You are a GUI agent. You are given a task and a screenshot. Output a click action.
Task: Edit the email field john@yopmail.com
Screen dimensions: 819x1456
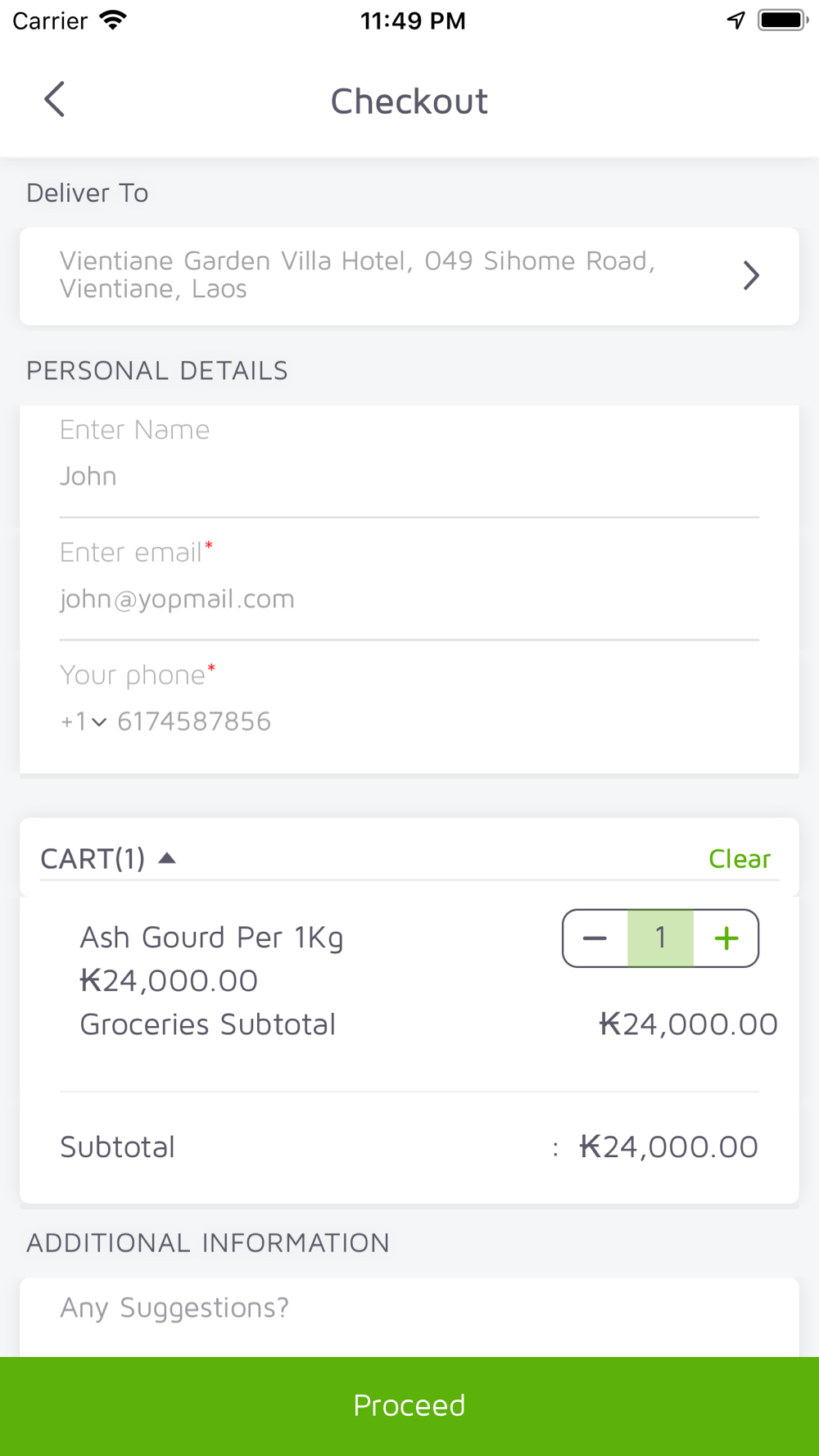click(x=409, y=599)
